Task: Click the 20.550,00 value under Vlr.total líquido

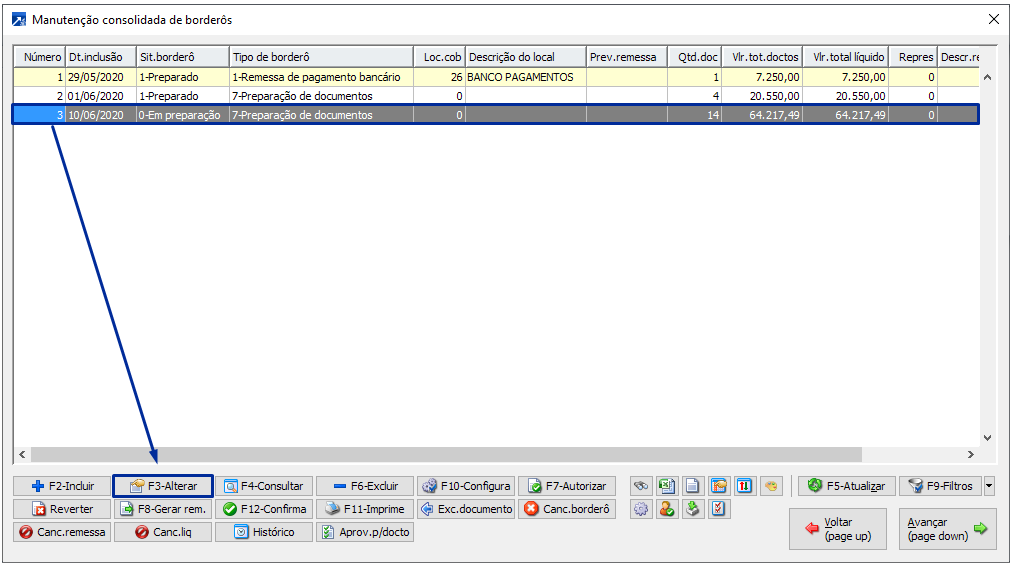Action: coord(845,96)
